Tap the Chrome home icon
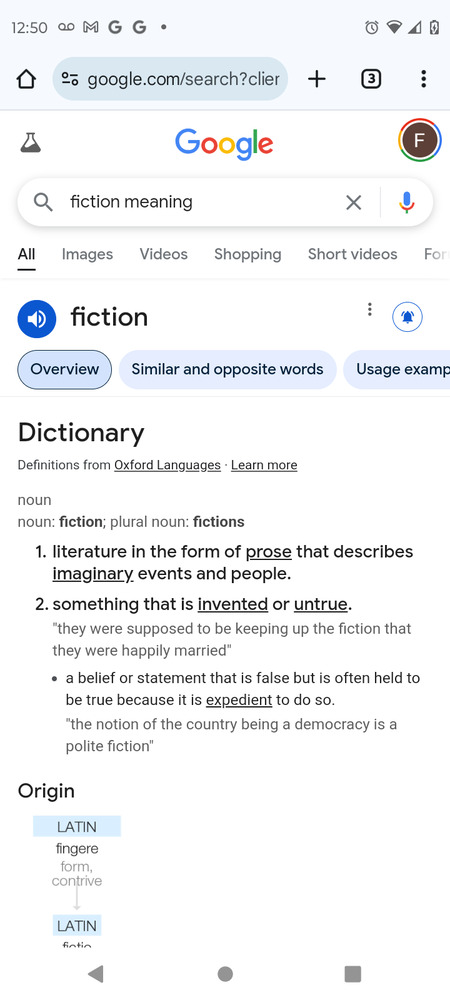The image size is (450, 1000). point(26,79)
